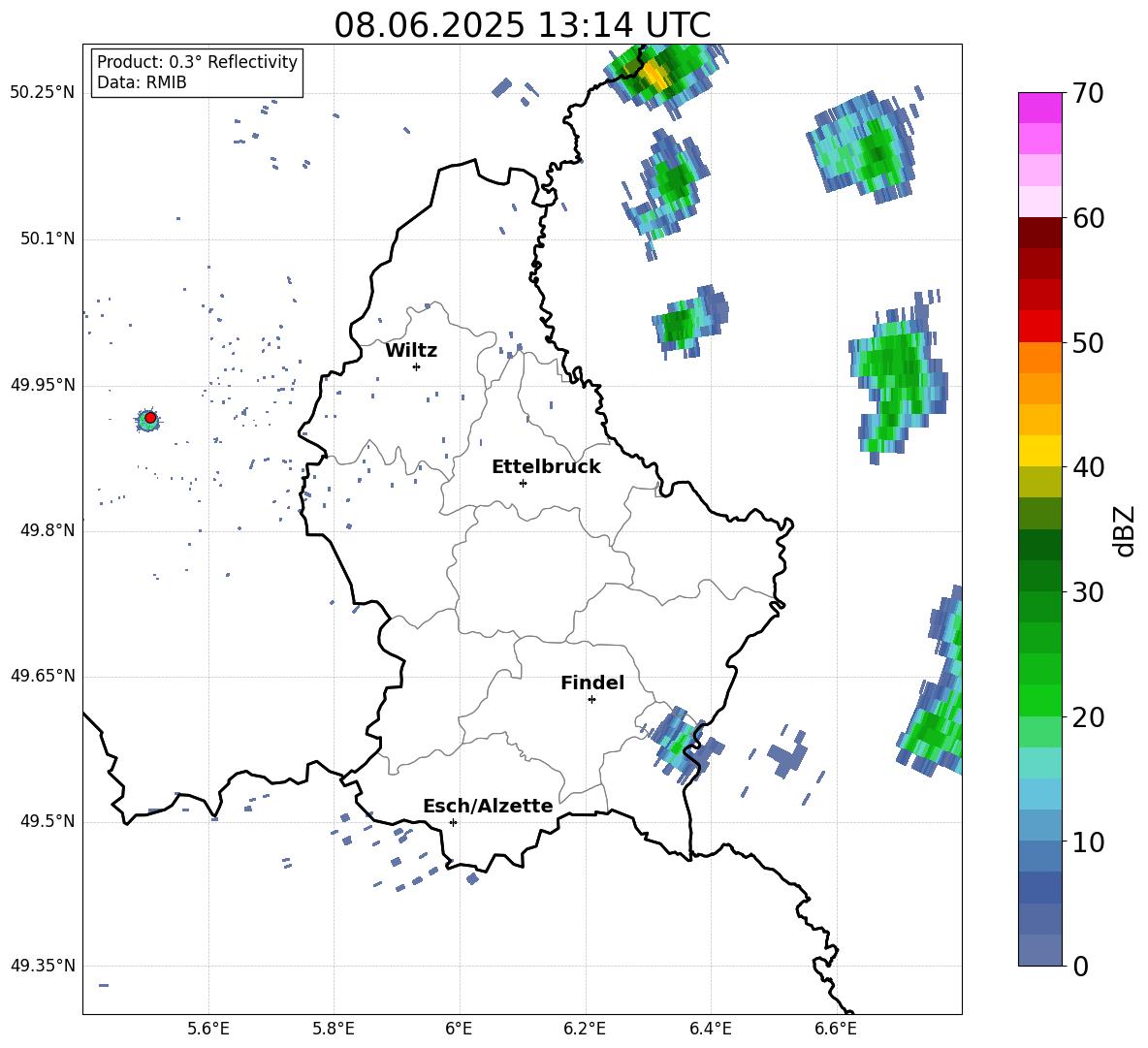Click the 50.1°N latitude label
Viewport: 1148px width, 1048px height.
tap(47, 239)
